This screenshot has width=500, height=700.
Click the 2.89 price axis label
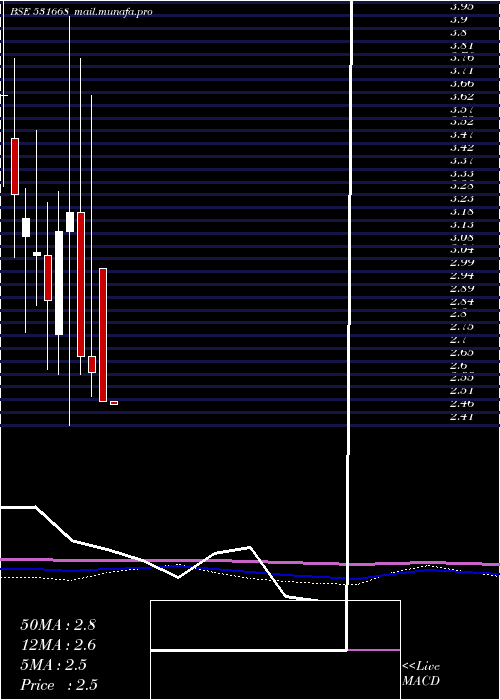pos(461,288)
